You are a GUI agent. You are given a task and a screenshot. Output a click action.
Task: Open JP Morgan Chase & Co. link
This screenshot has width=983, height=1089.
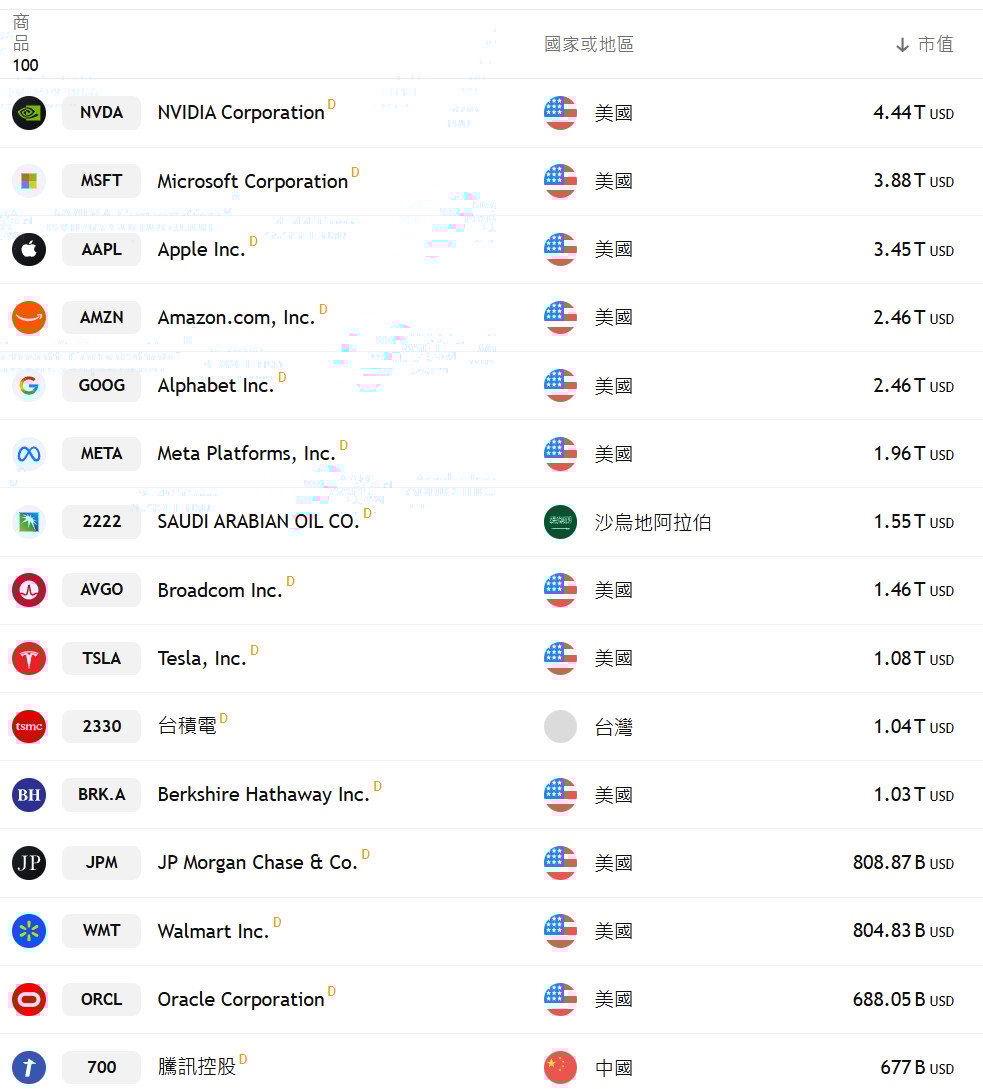(x=258, y=863)
